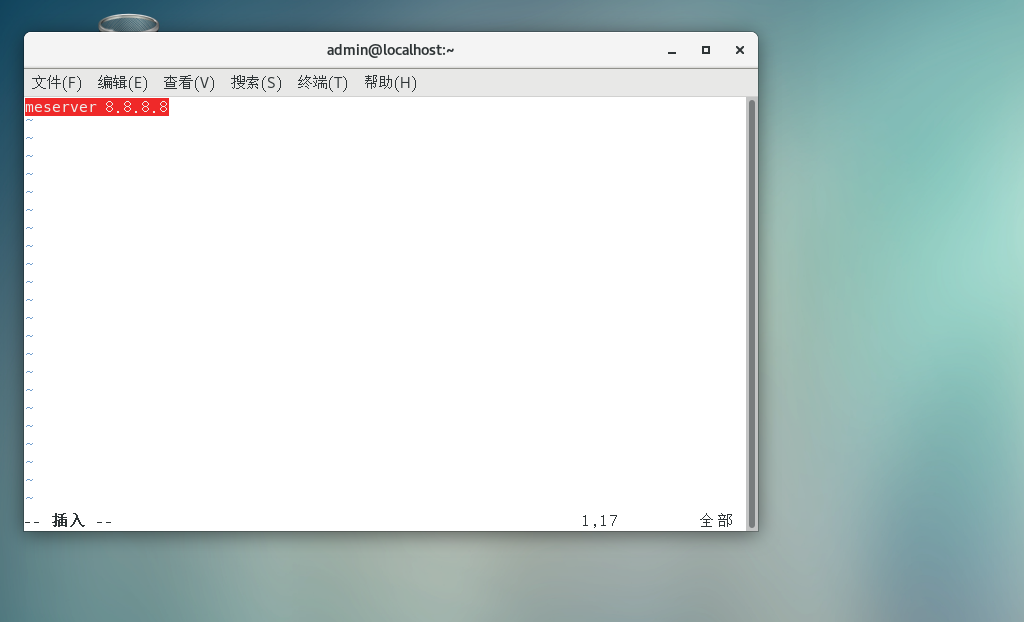Maximize the terminal window

(x=705, y=49)
